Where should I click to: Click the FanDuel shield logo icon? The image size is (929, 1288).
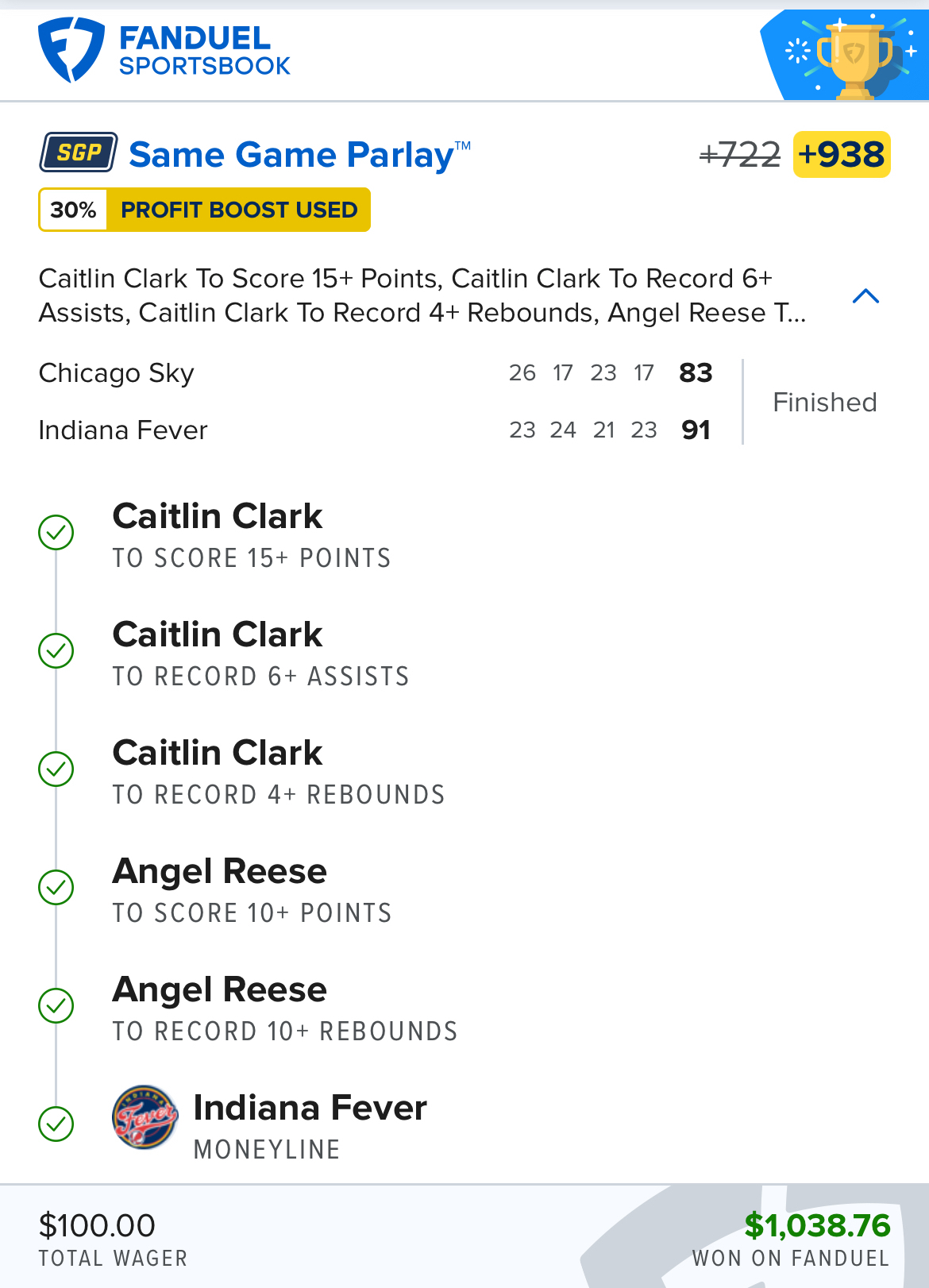click(71, 50)
